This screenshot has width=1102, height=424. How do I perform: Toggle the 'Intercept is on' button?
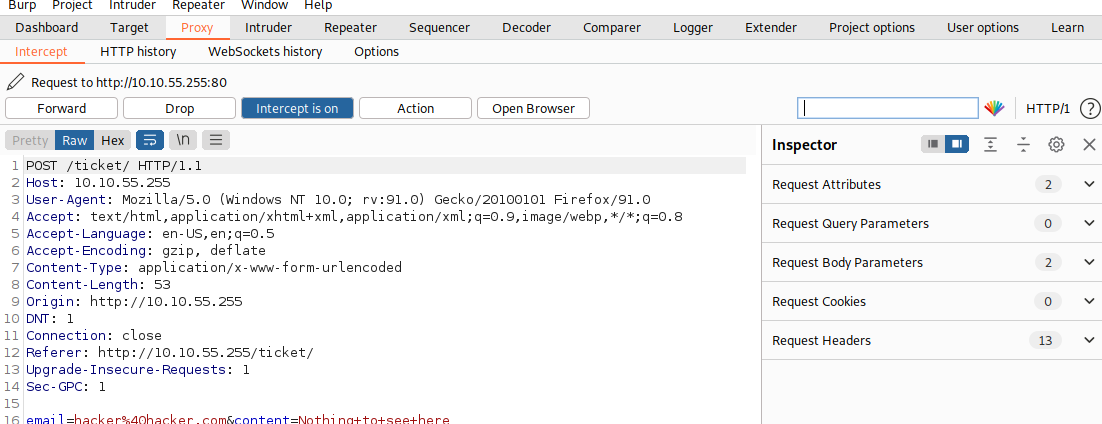(297, 108)
